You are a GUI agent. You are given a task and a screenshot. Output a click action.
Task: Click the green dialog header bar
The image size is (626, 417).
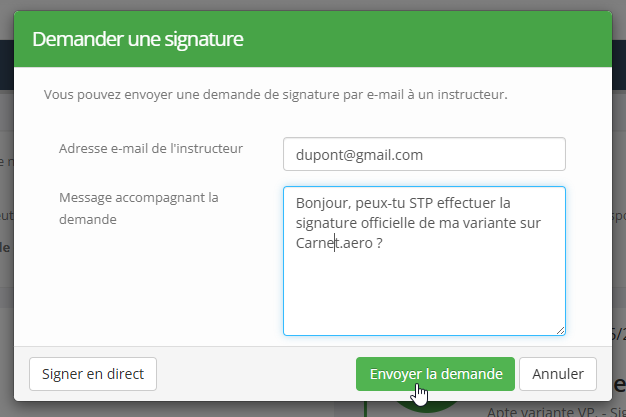[313, 39]
